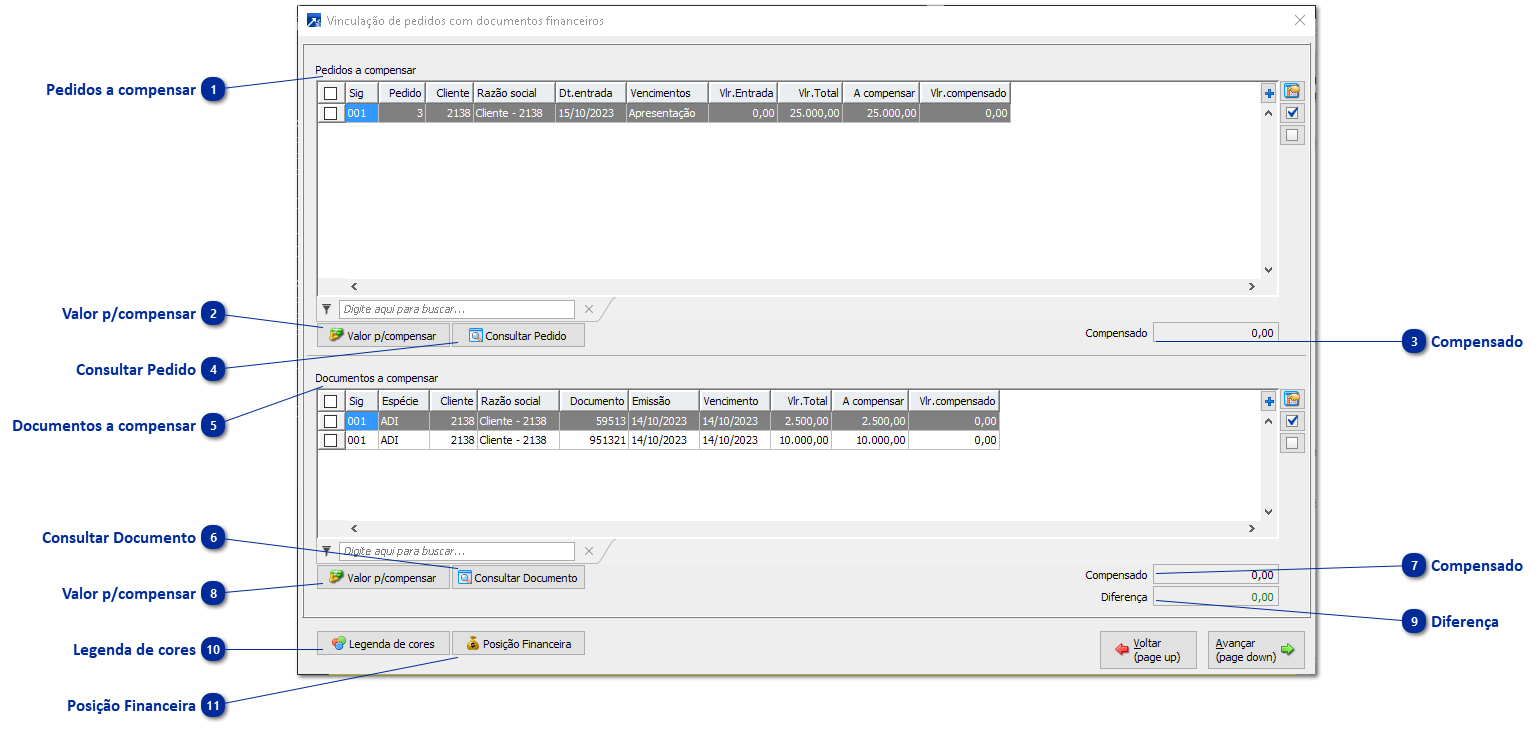Tick the checkbox for document 59513 row
This screenshot has width=1539, height=732.
click(x=331, y=421)
